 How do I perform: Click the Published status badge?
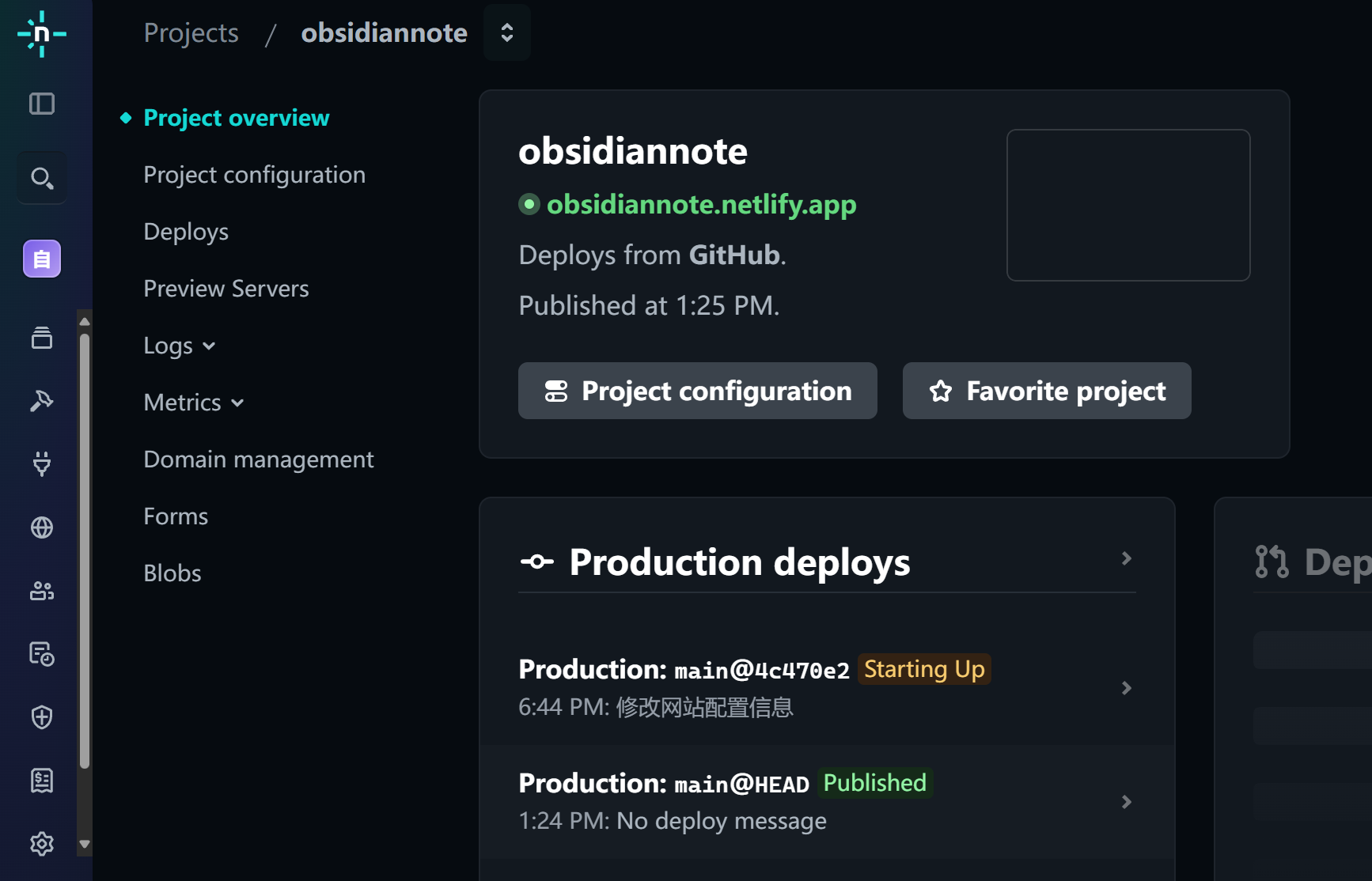pos(875,783)
